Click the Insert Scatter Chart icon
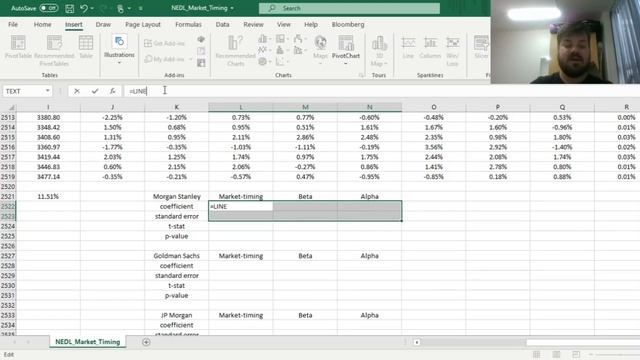This screenshot has height=360, width=640. (x=280, y=62)
